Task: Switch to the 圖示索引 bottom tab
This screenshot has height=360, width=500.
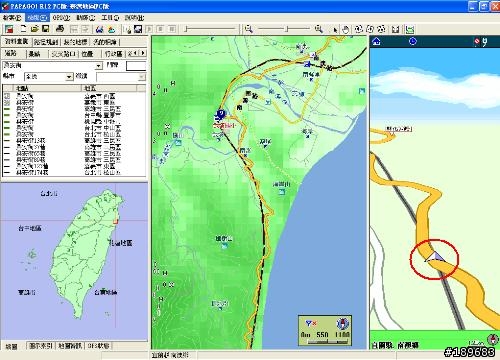Action: pos(41,346)
